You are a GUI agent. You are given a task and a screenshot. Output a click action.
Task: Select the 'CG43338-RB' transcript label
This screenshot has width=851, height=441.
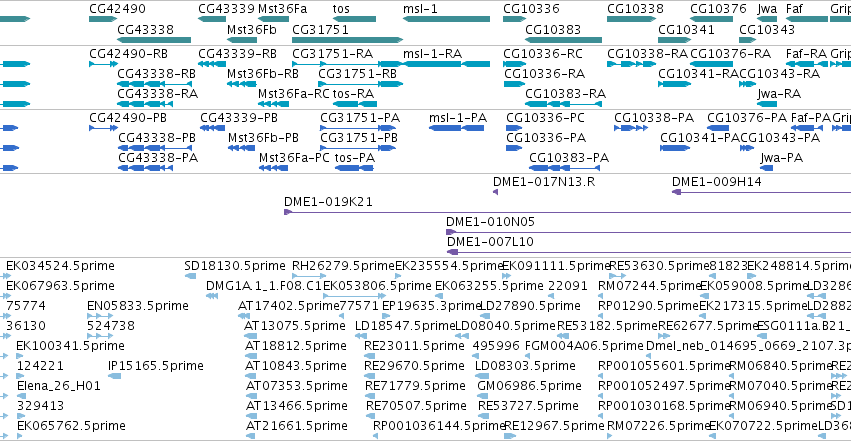click(x=156, y=74)
